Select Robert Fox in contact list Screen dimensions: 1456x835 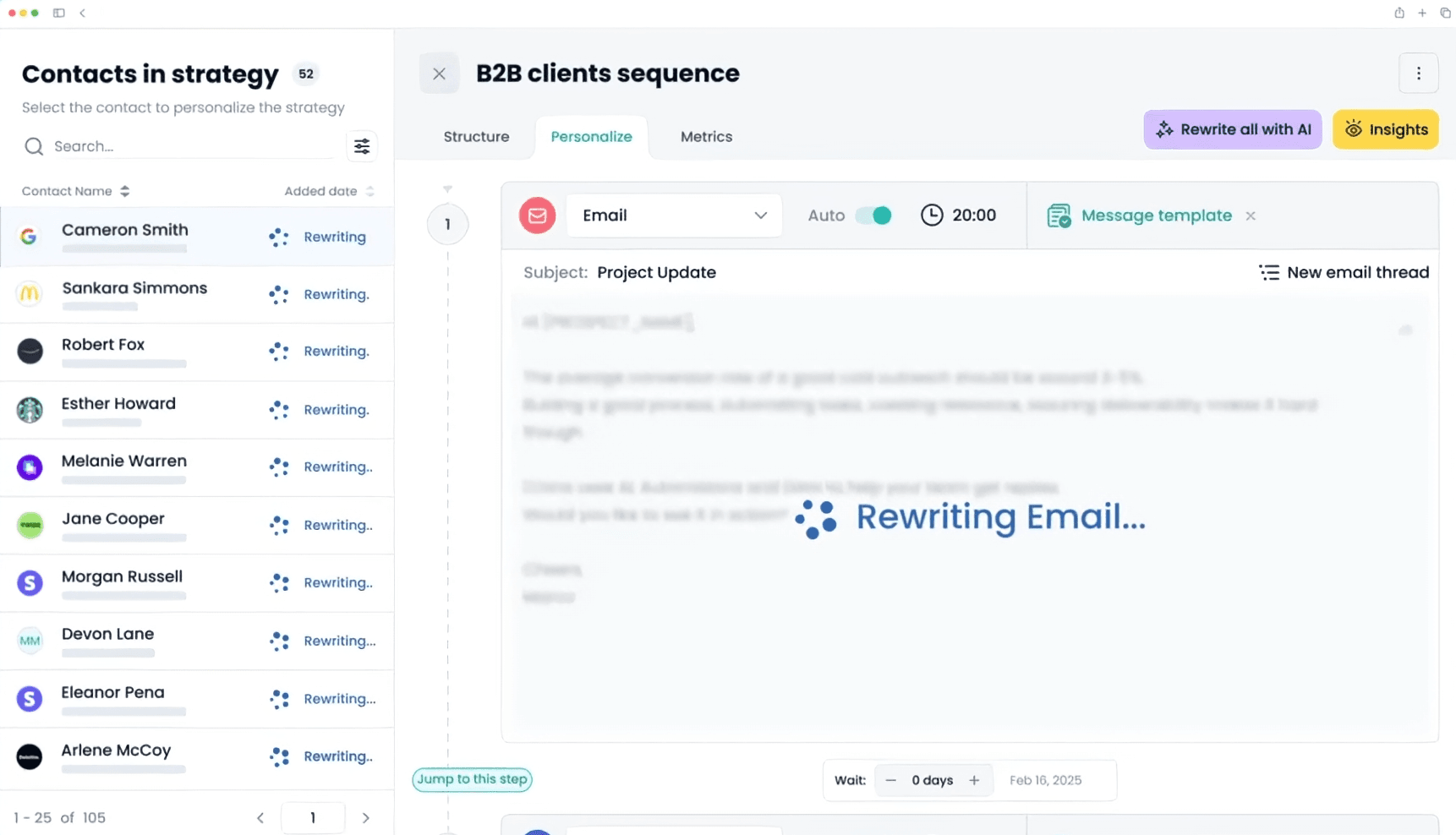pyautogui.click(x=103, y=345)
